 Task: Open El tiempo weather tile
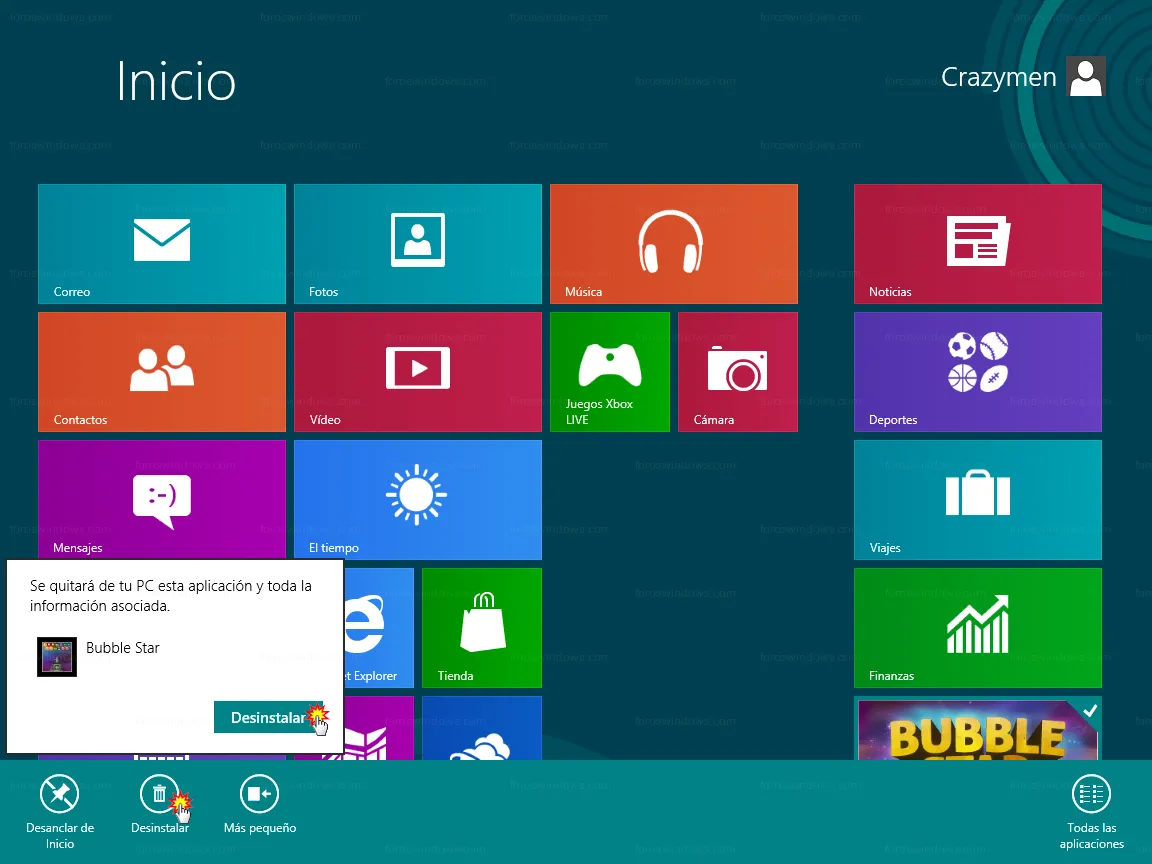pyautogui.click(x=417, y=500)
